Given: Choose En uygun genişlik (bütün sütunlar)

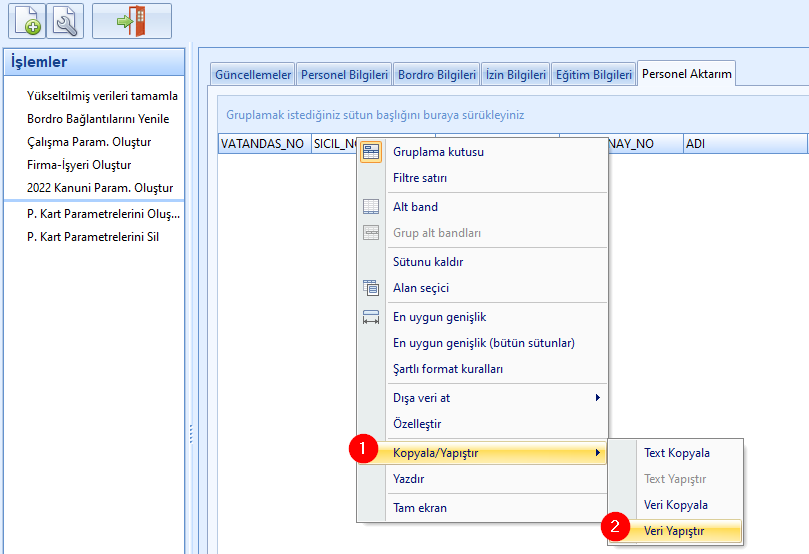Looking at the screenshot, I should pos(482,343).
